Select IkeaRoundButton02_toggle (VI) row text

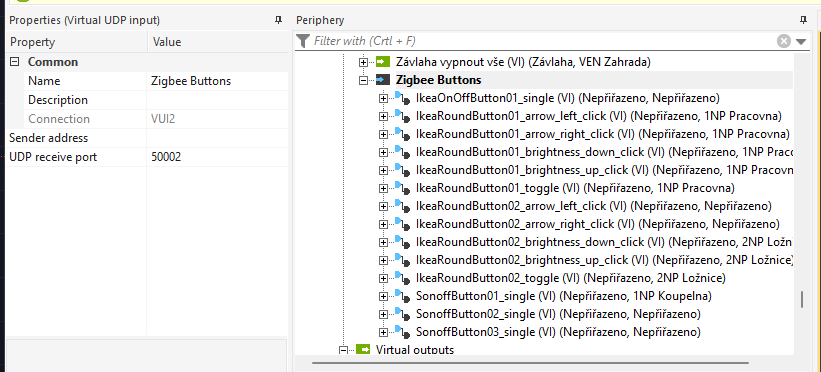pos(570,278)
